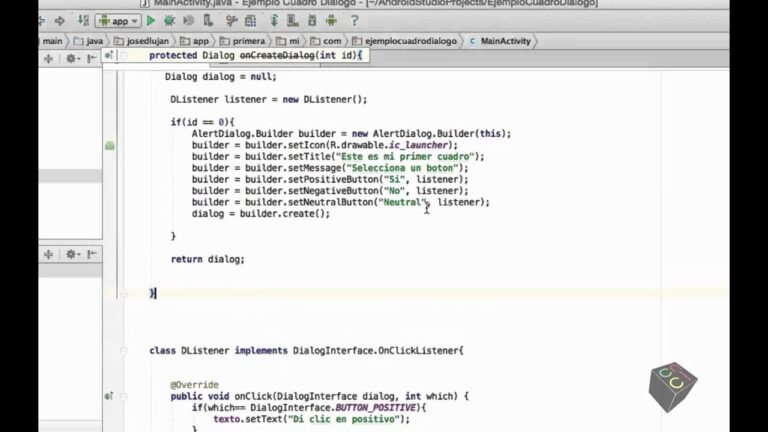Open the SDK Manager icon
The image size is (768, 432).
312,21
